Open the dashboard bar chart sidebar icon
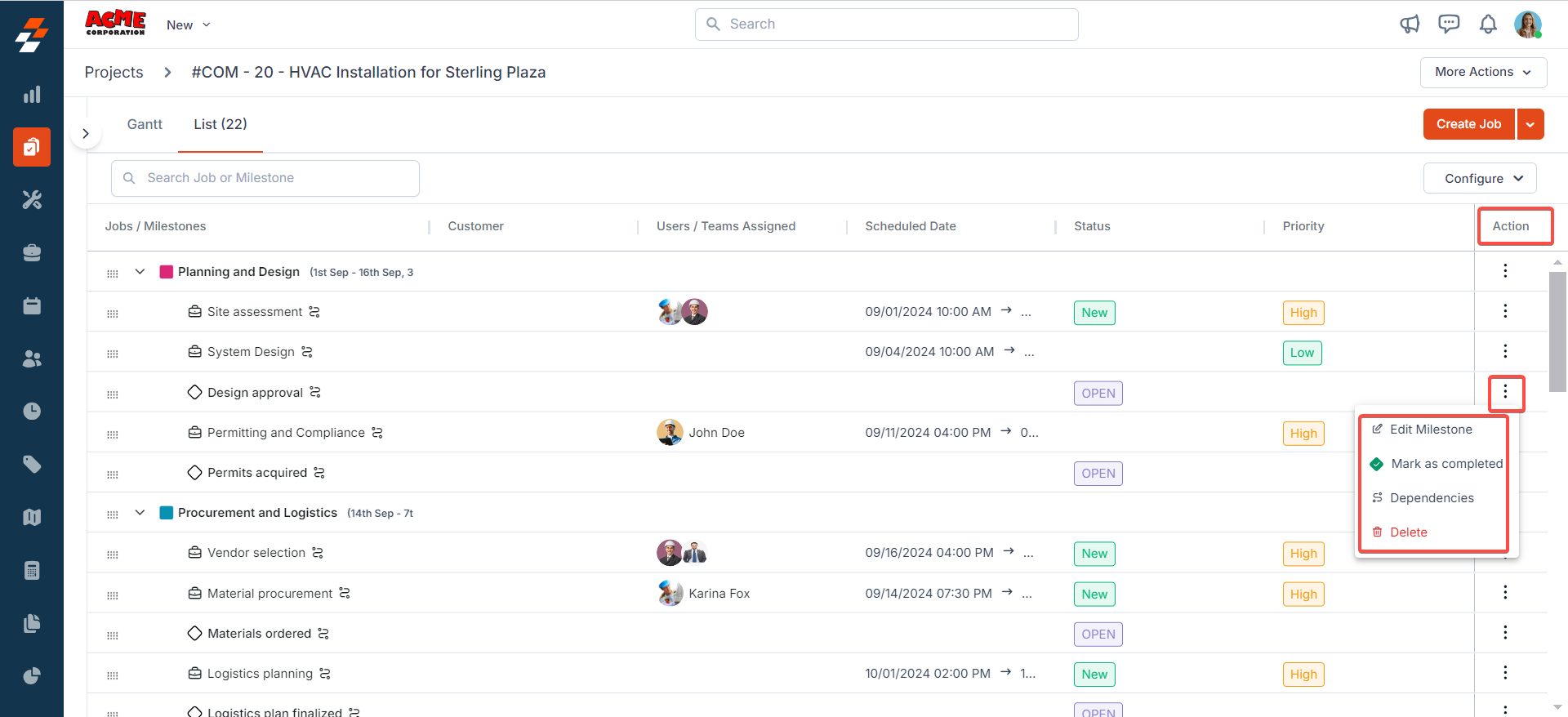This screenshot has width=1568, height=717. 32,95
